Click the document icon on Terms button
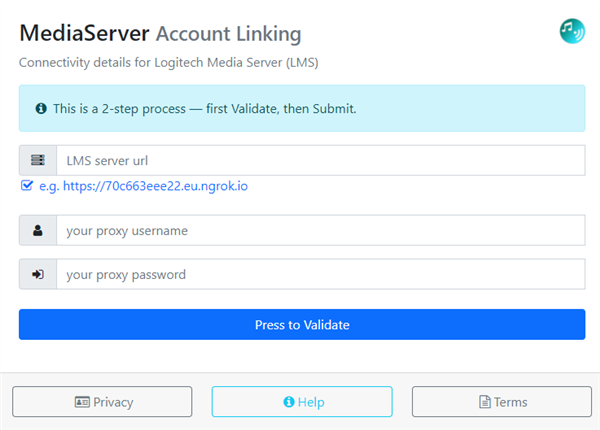Image resolution: width=600 pixels, height=430 pixels. tap(484, 402)
